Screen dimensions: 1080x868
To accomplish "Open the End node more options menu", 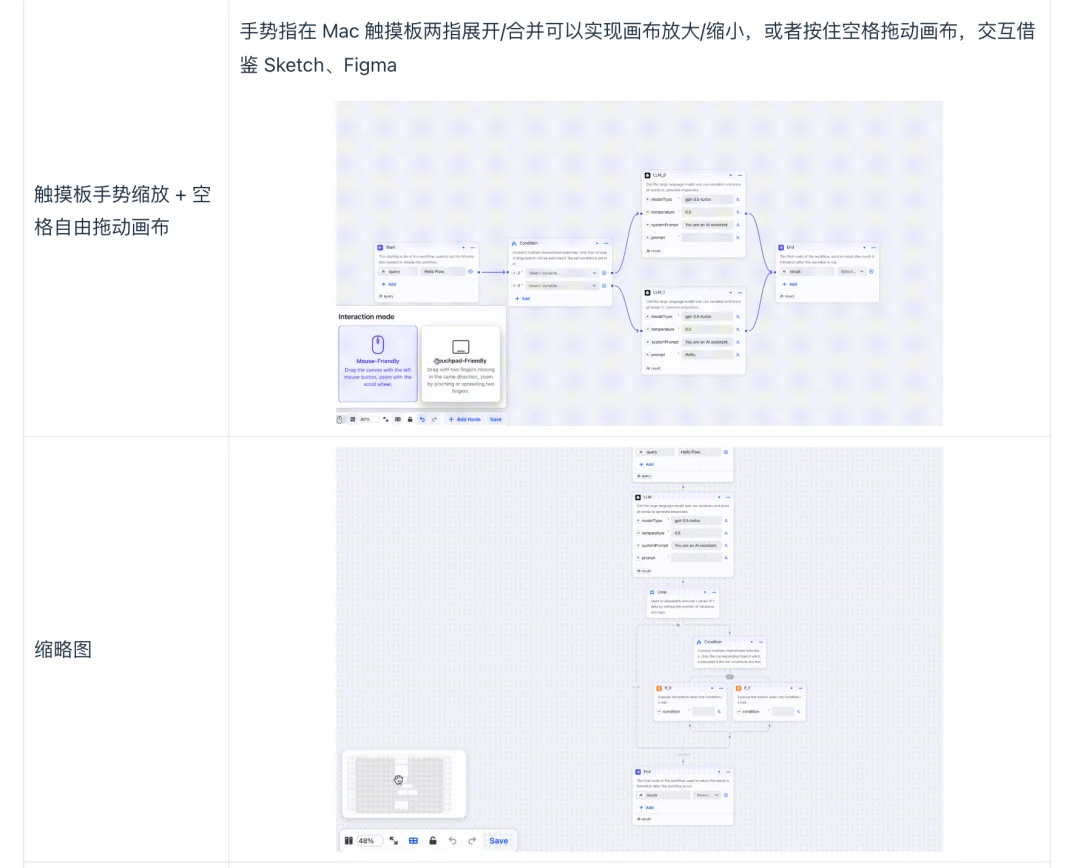I will [x=873, y=247].
